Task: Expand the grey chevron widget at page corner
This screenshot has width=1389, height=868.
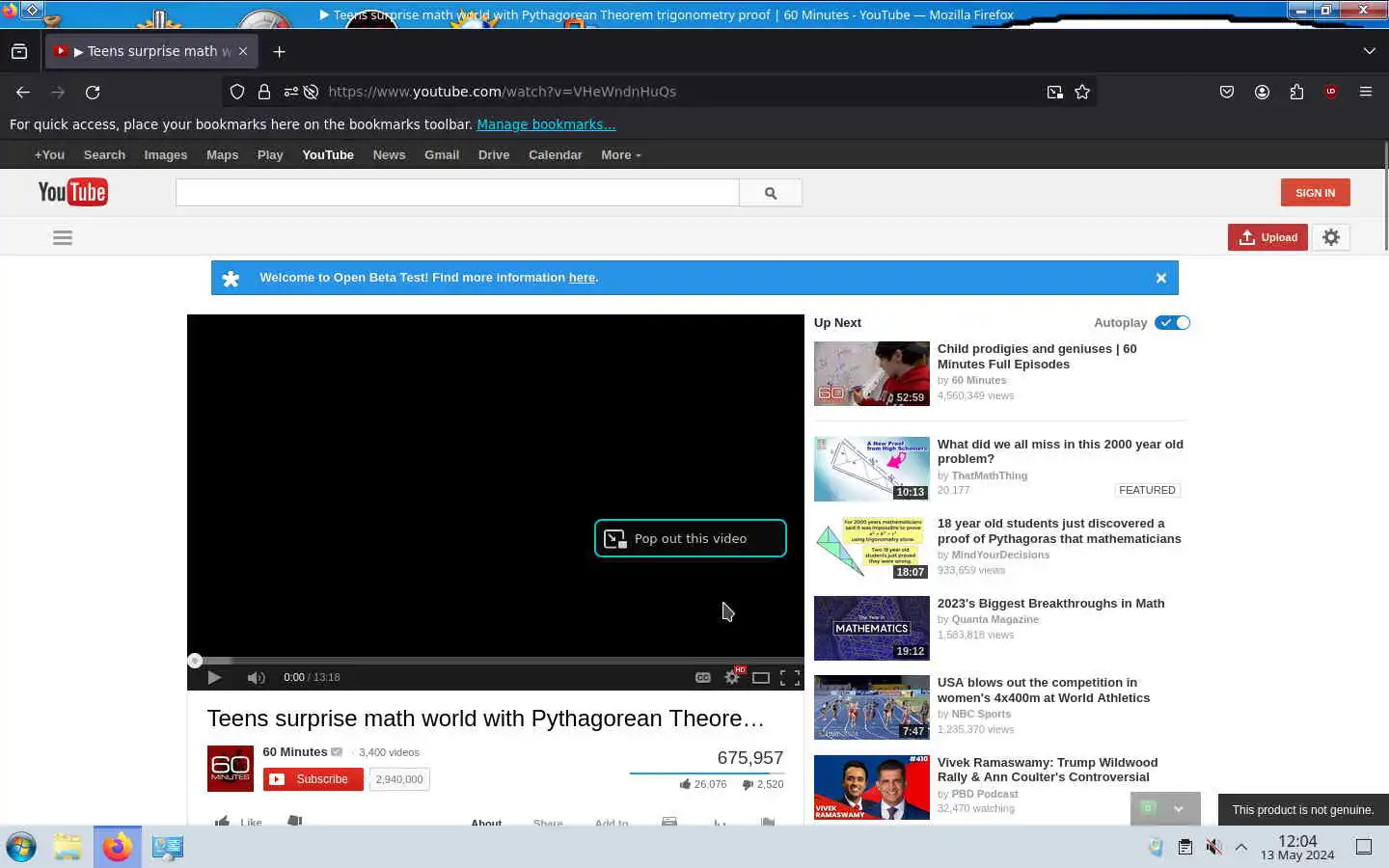Action: click(1179, 809)
